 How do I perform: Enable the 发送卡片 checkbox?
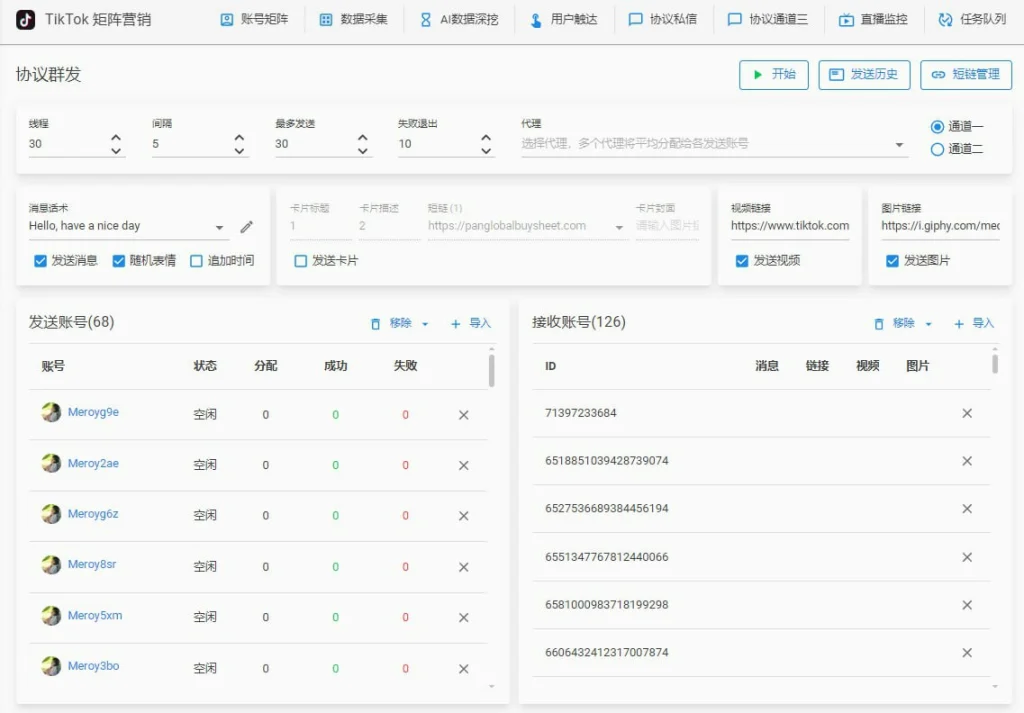[x=301, y=261]
